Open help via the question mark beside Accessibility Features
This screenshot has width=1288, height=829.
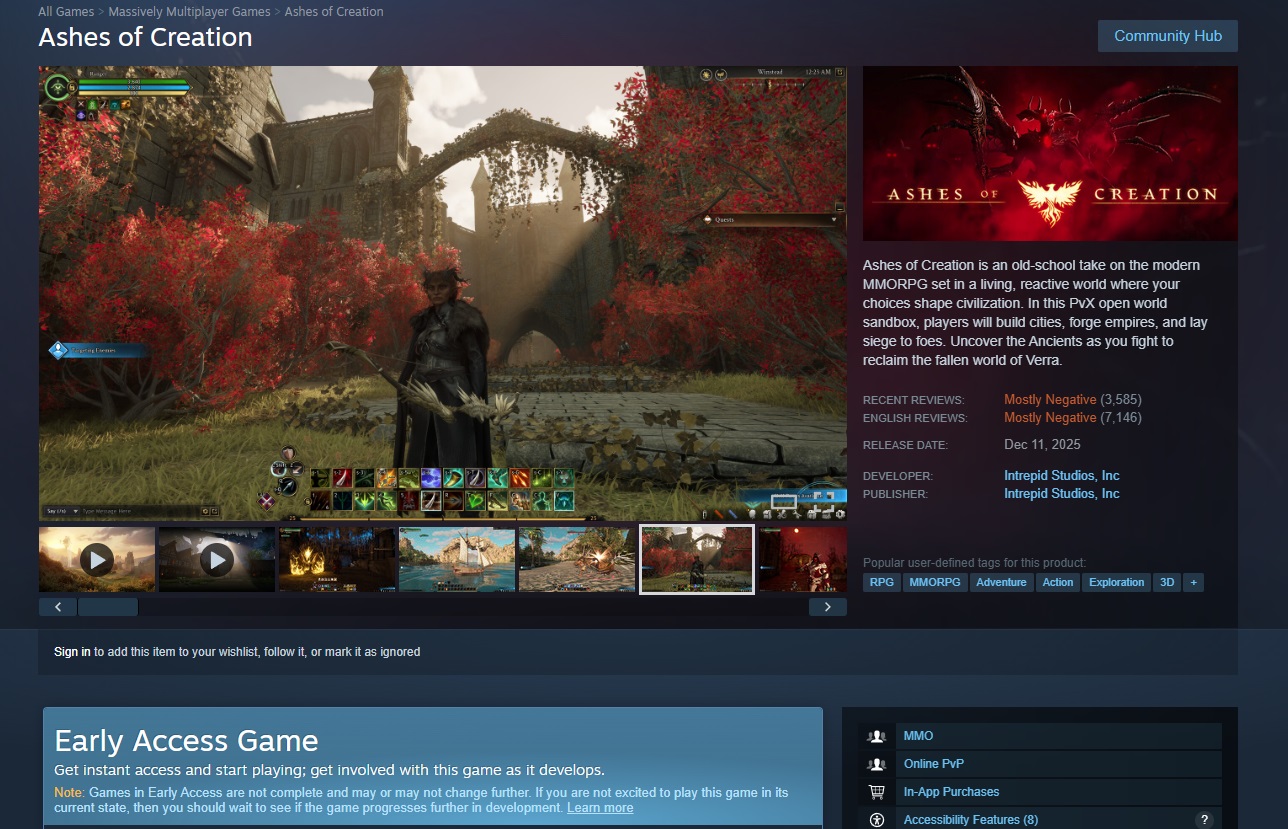(1206, 819)
